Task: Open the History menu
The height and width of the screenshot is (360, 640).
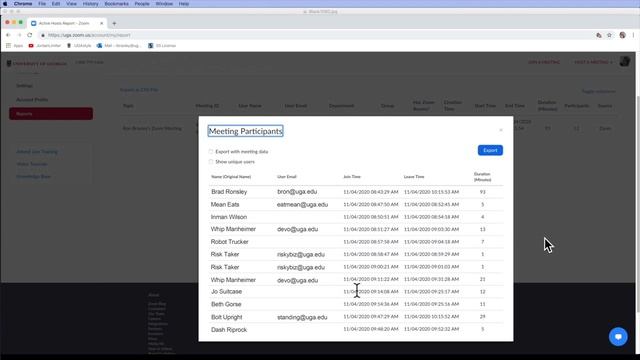Action: pos(91,4)
